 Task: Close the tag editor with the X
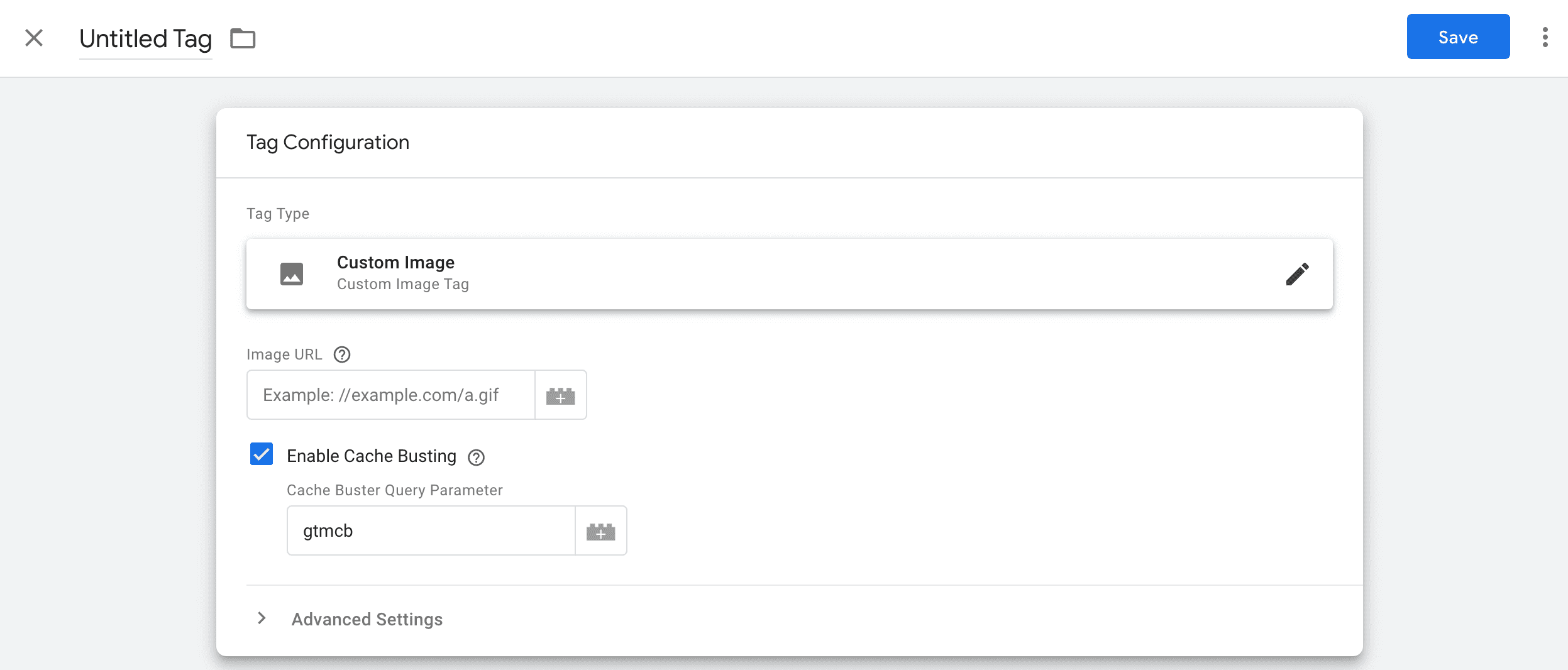tap(35, 38)
